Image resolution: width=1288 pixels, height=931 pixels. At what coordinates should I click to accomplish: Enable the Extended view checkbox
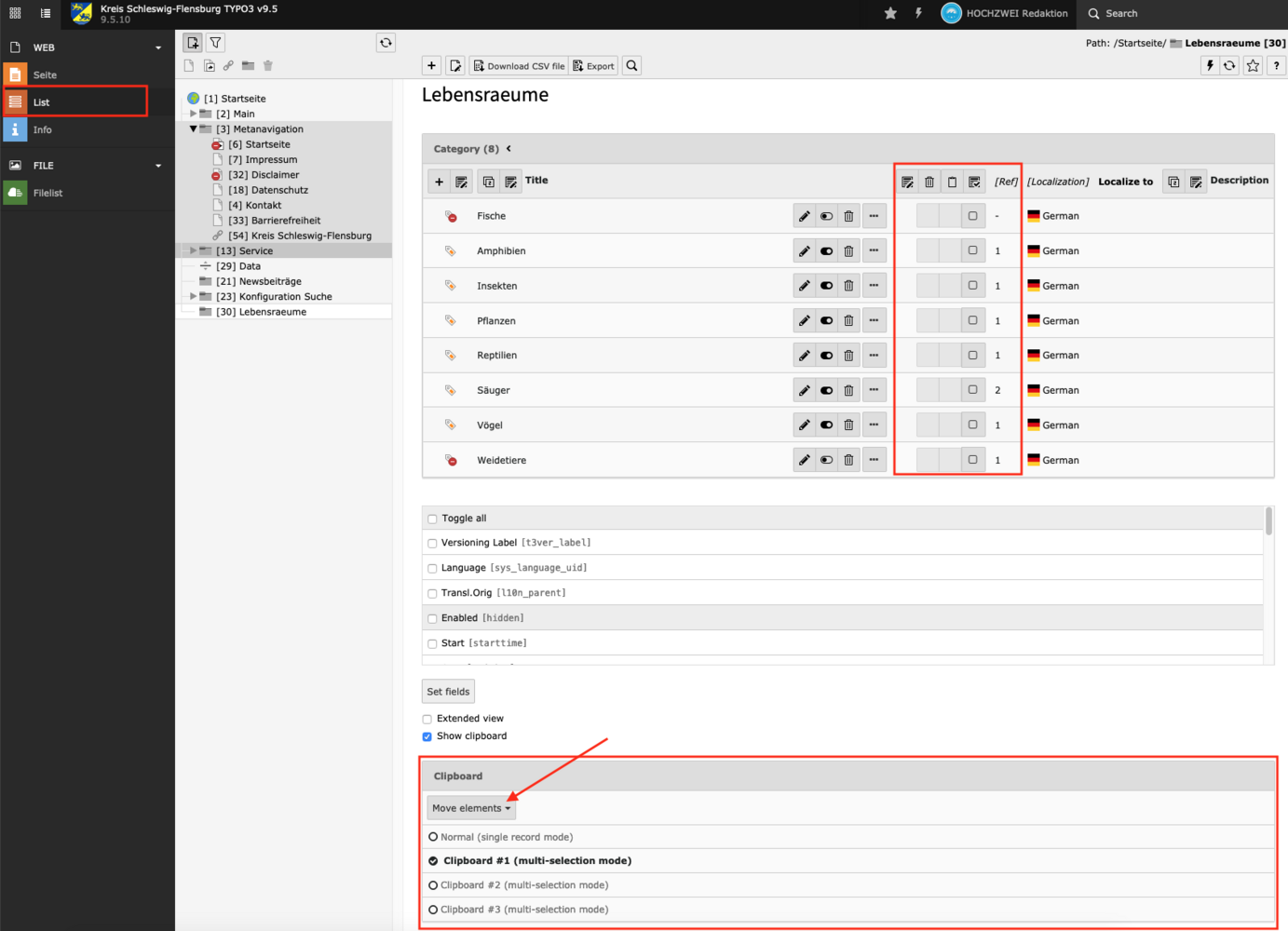click(427, 719)
